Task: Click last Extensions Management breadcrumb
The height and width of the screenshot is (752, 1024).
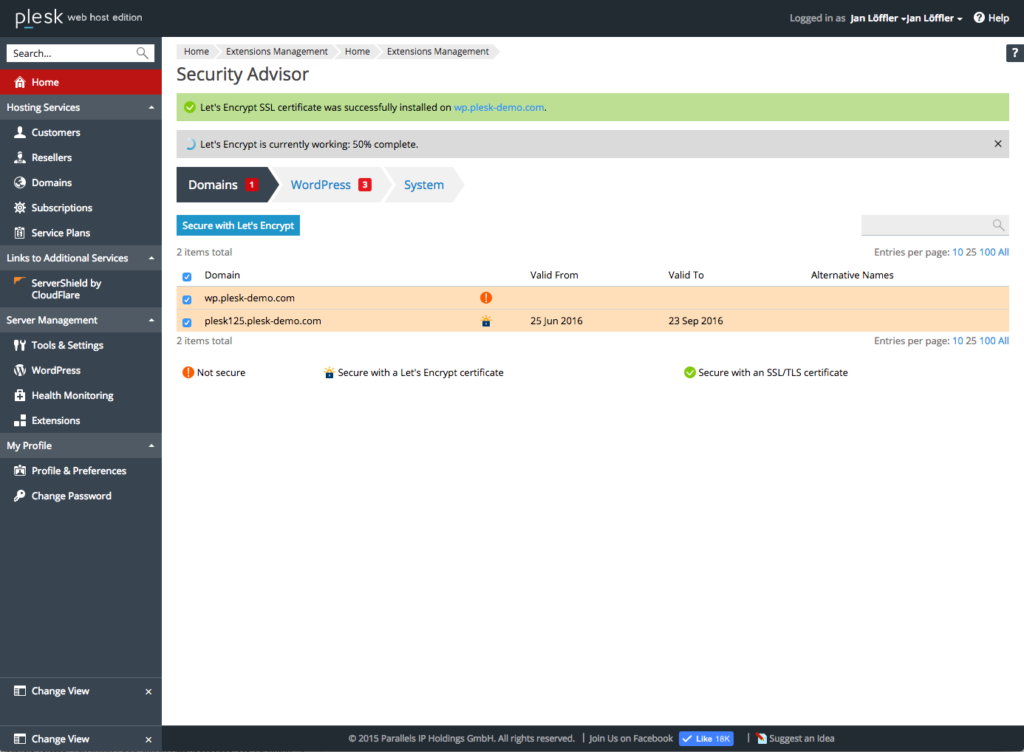Action: [438, 52]
